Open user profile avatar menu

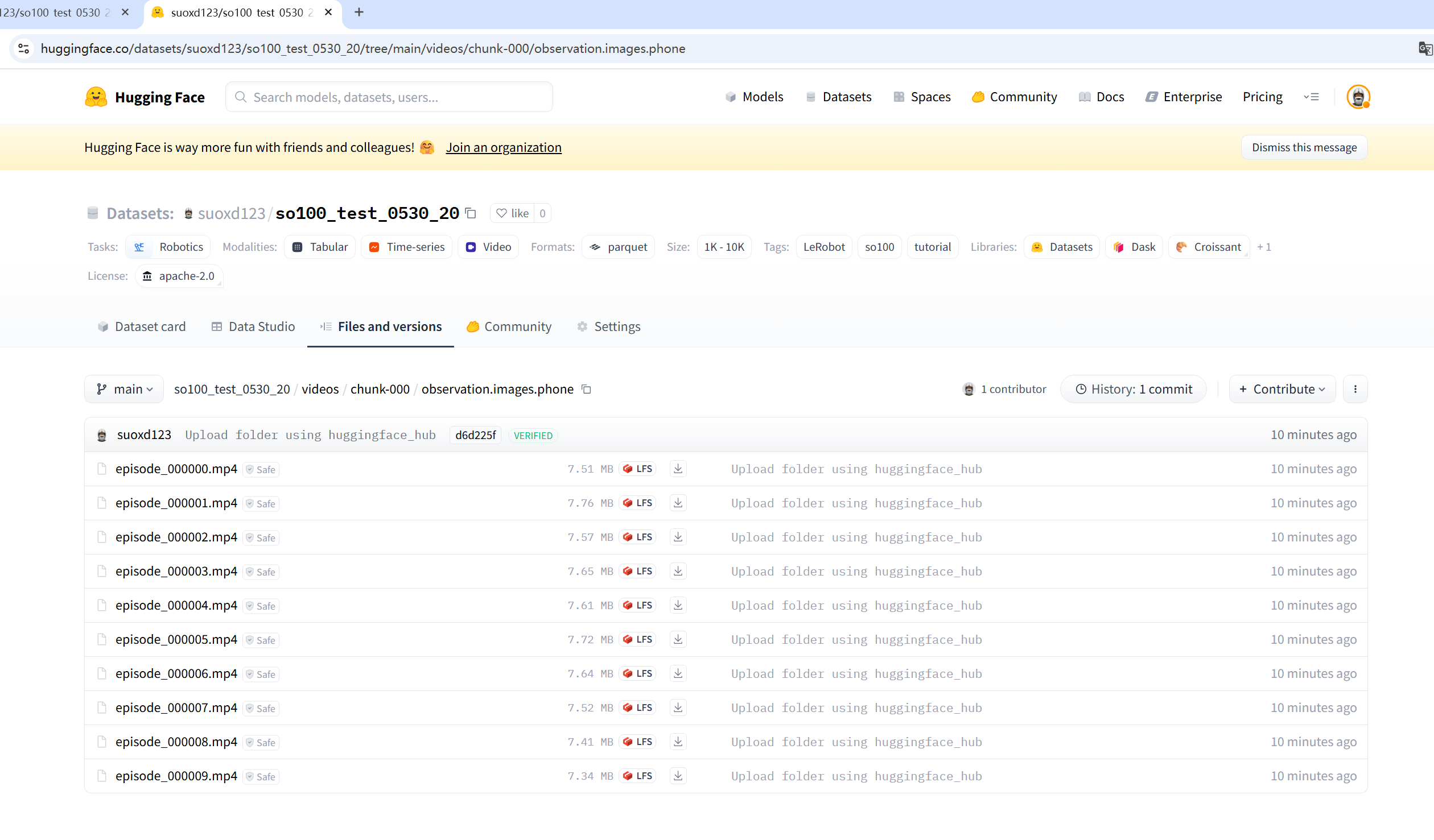tap(1358, 97)
